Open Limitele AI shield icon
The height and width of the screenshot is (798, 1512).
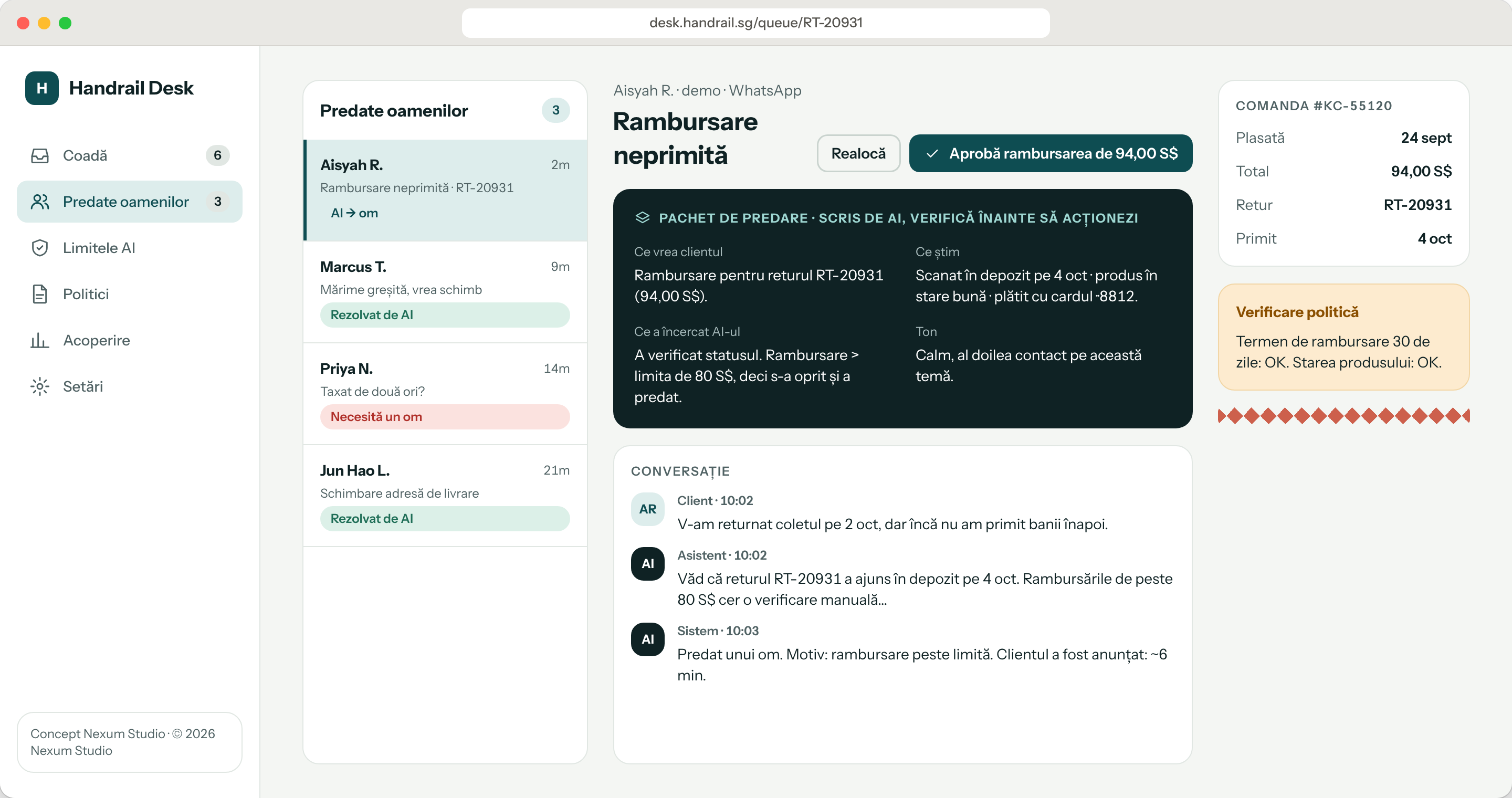tap(40, 248)
